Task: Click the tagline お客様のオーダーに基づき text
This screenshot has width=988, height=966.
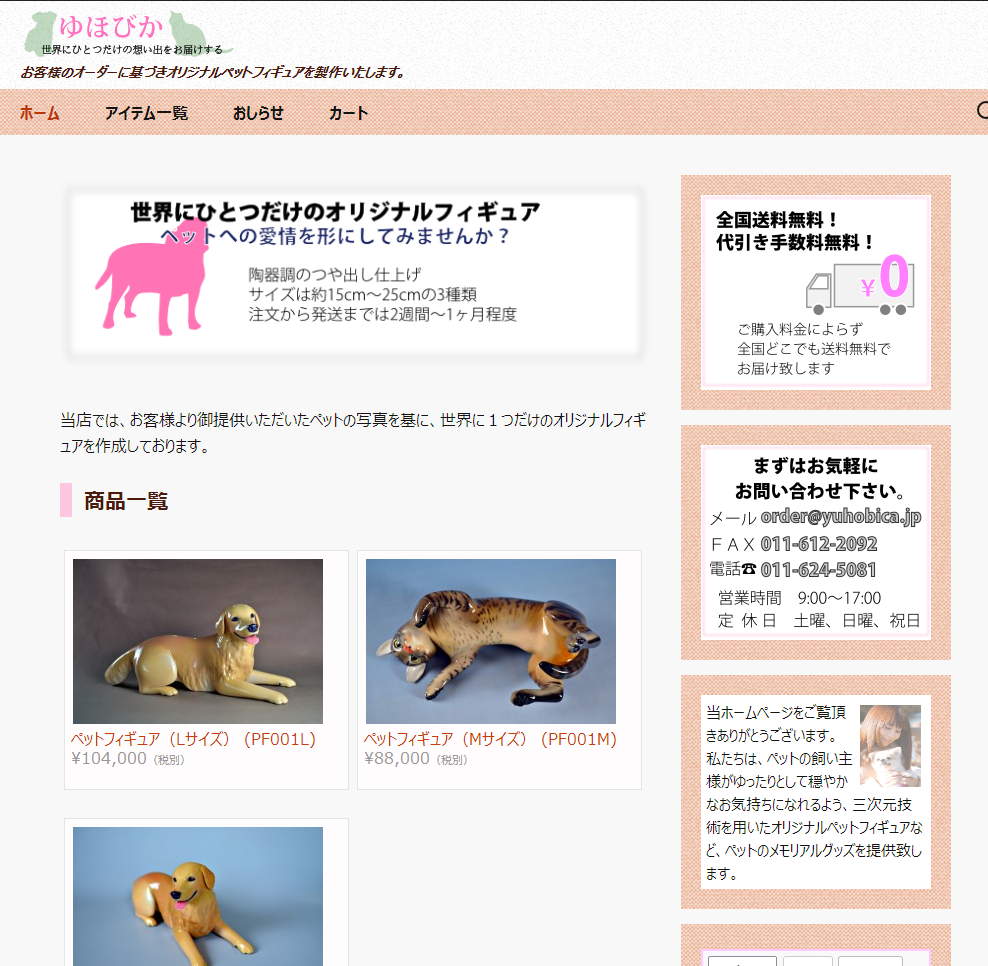Action: pos(214,72)
